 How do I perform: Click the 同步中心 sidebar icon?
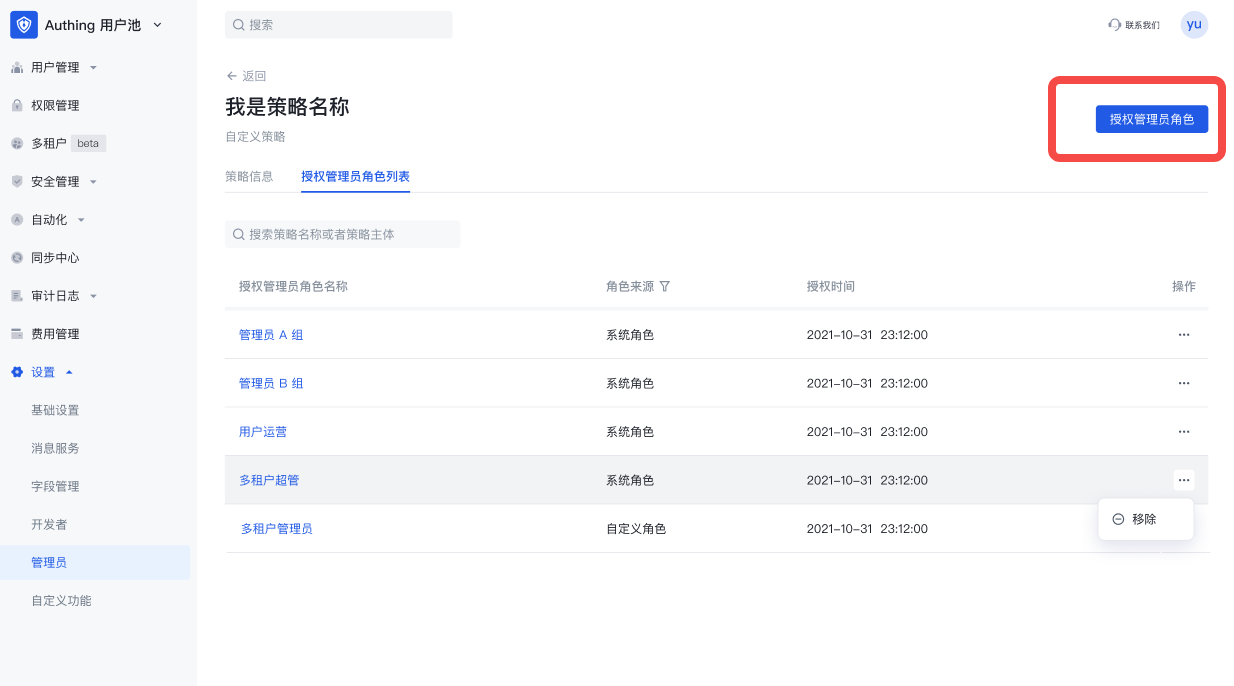click(x=18, y=257)
